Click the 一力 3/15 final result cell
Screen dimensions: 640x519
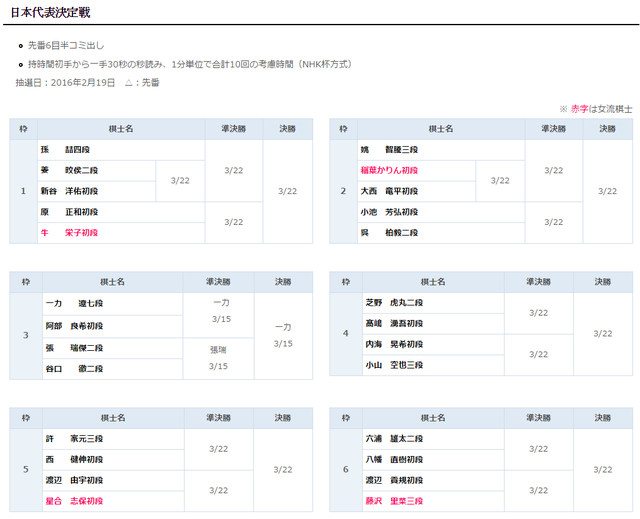tap(284, 335)
